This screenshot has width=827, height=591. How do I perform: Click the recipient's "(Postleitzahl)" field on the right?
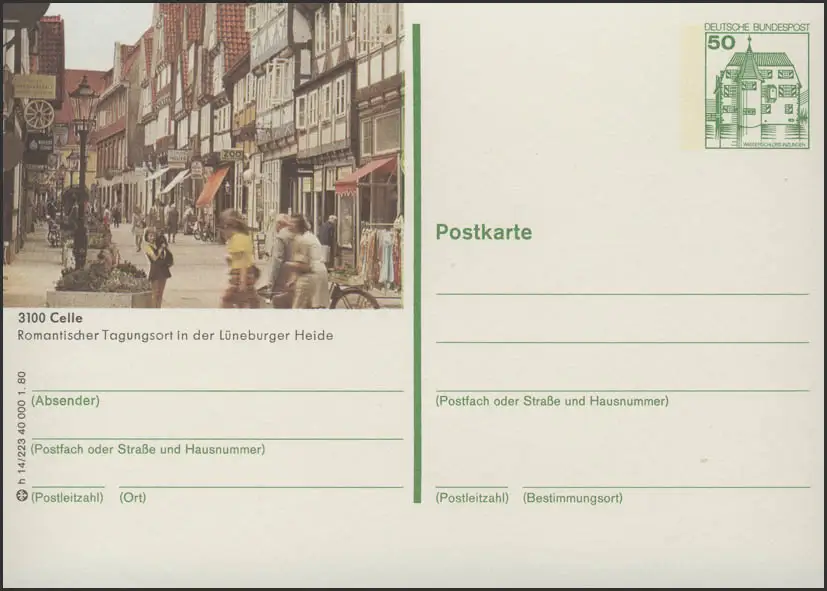tap(470, 497)
